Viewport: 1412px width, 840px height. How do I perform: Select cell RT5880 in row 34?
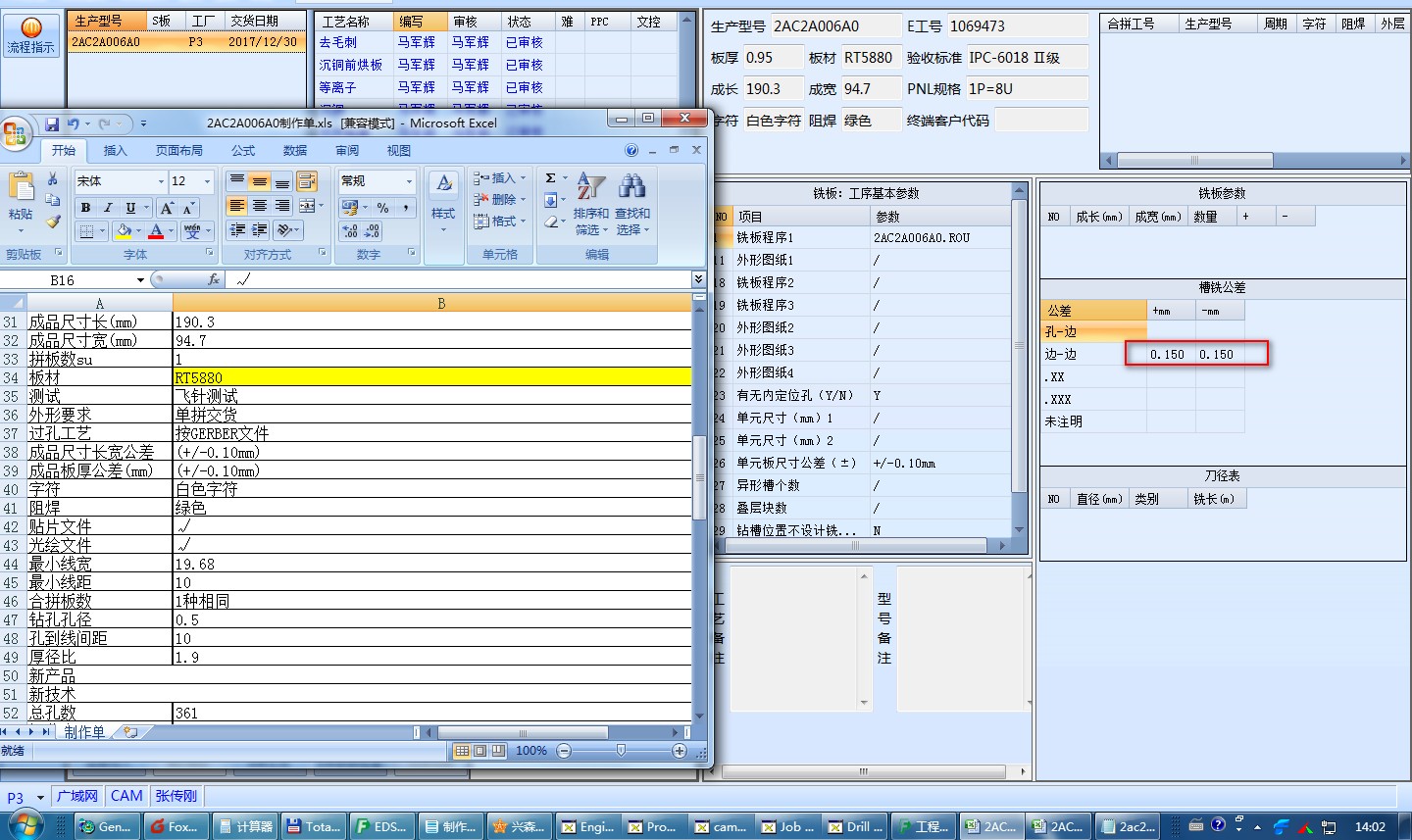432,377
